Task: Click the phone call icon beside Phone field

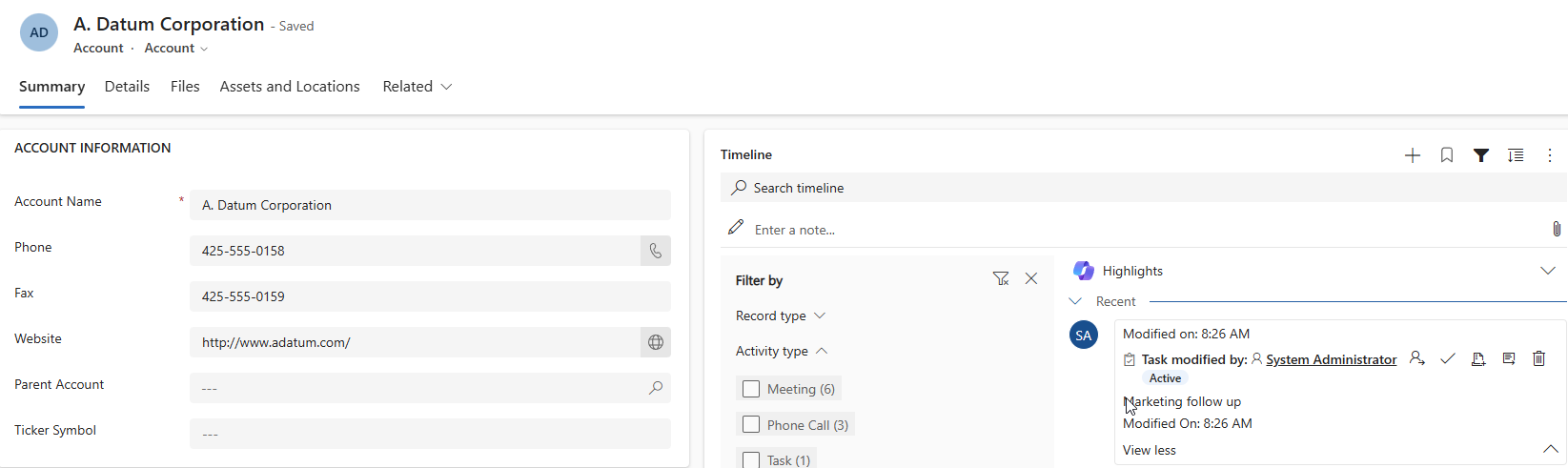Action: click(656, 251)
